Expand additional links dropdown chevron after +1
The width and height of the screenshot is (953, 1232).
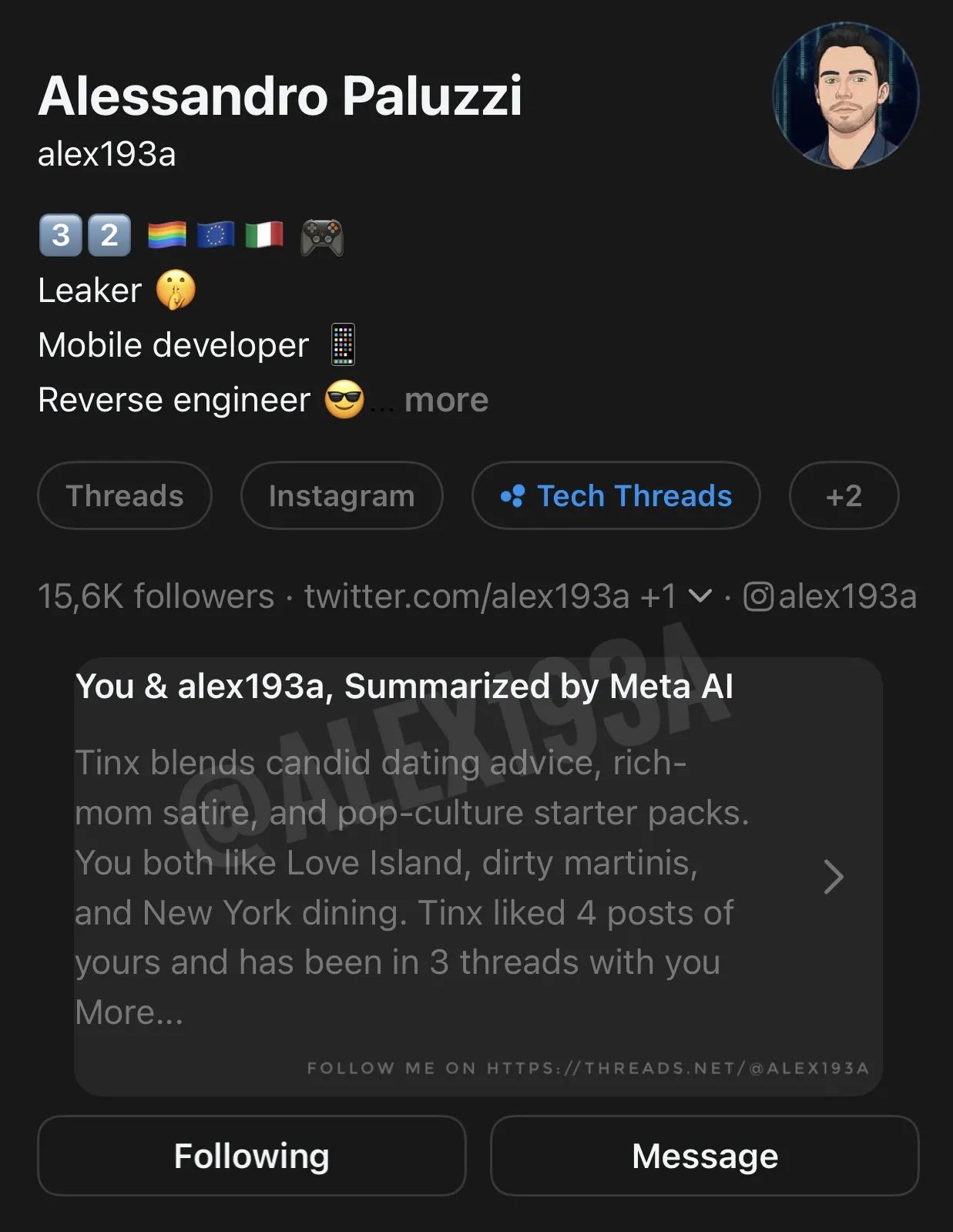(x=700, y=596)
